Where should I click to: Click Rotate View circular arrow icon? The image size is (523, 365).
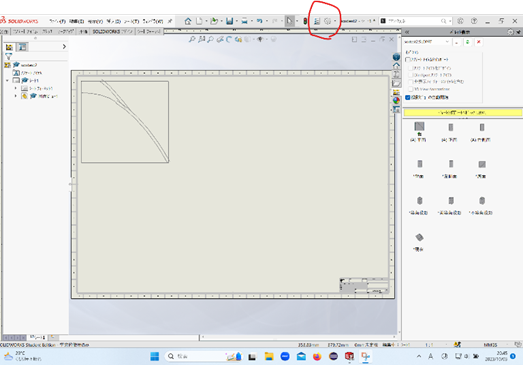tap(229, 39)
